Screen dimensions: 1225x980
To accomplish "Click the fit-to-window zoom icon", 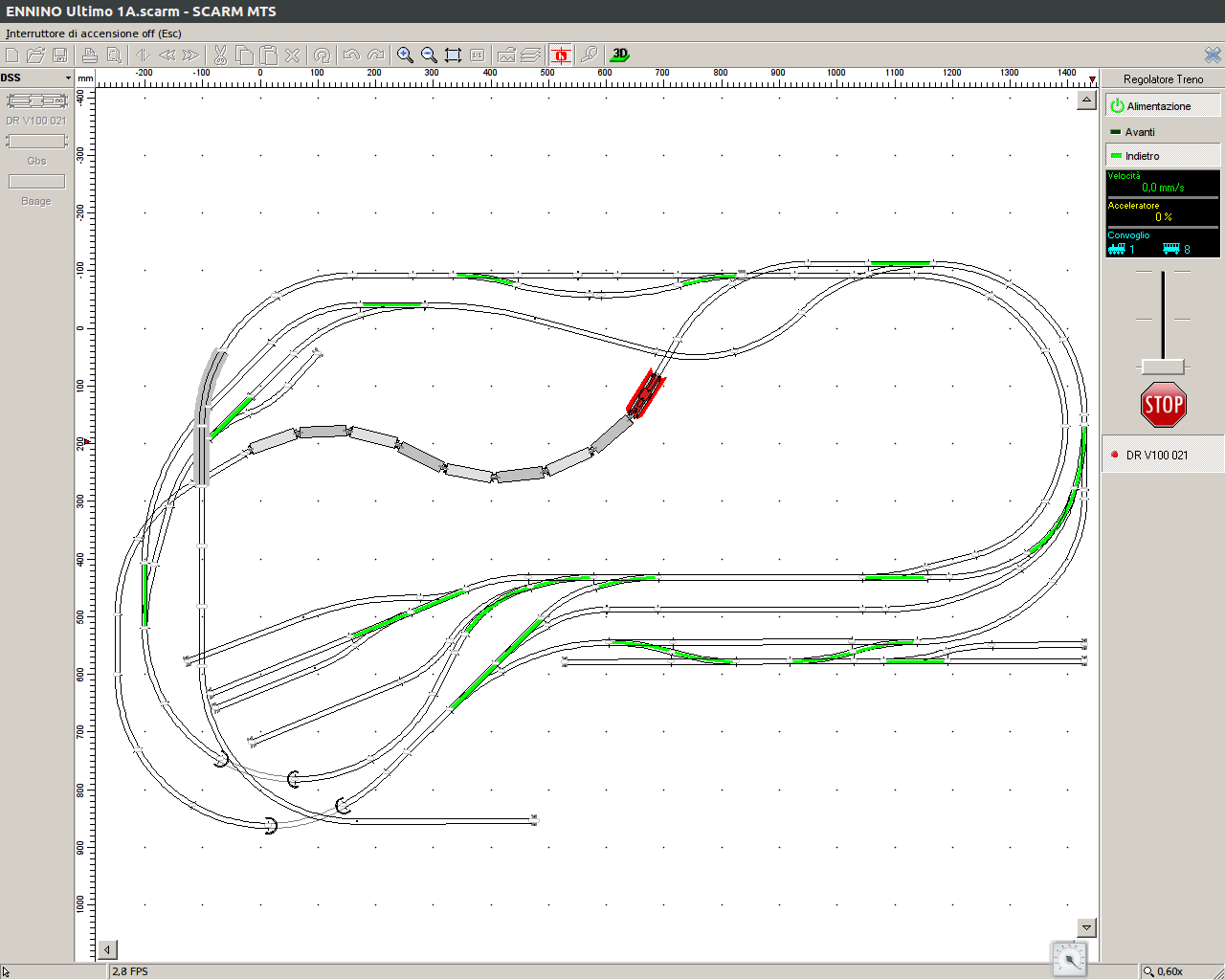I will (x=453, y=56).
